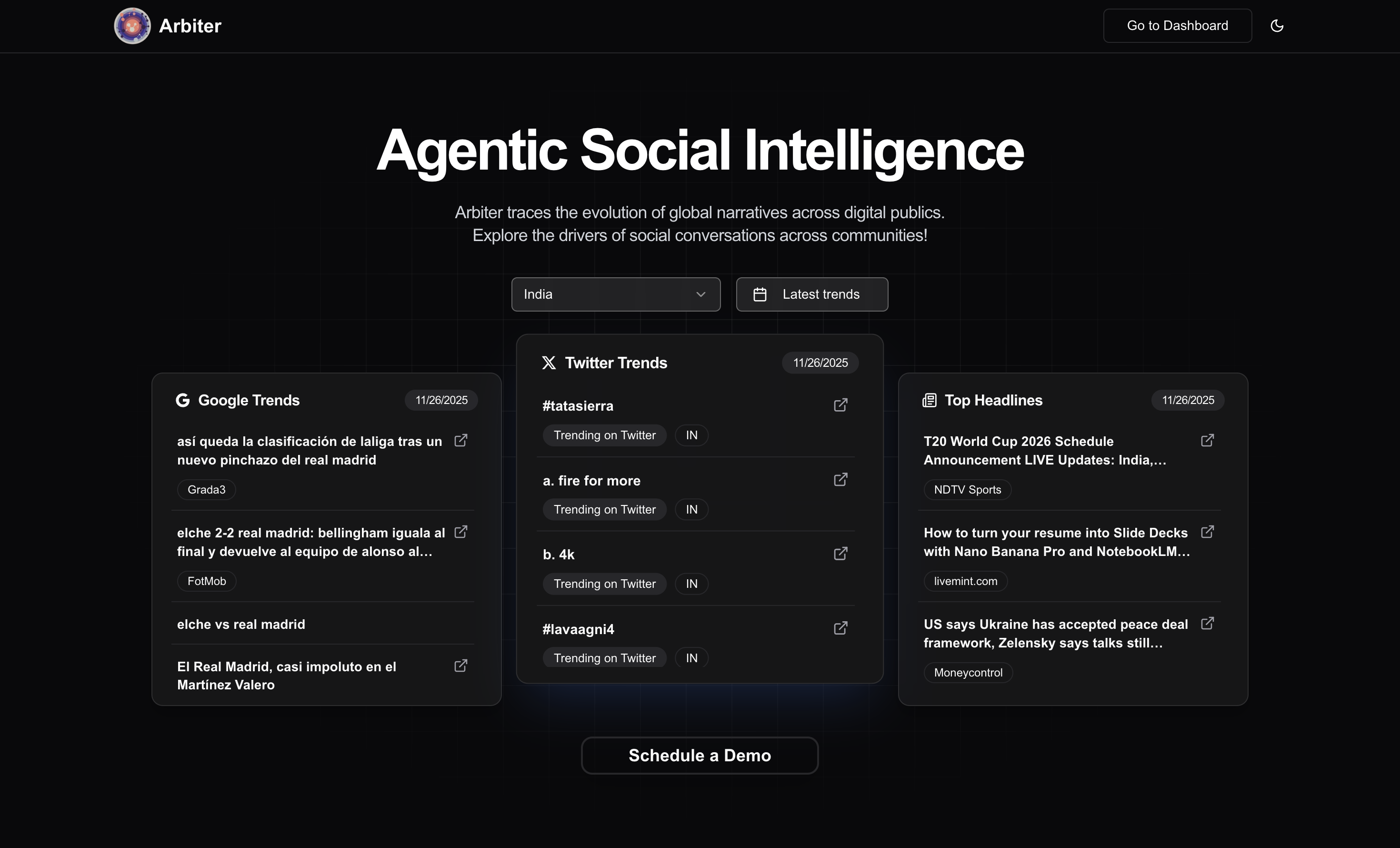Viewport: 1400px width, 848px height.
Task: Click the T20 World Cup 2026 Schedule headline
Action: [1045, 451]
